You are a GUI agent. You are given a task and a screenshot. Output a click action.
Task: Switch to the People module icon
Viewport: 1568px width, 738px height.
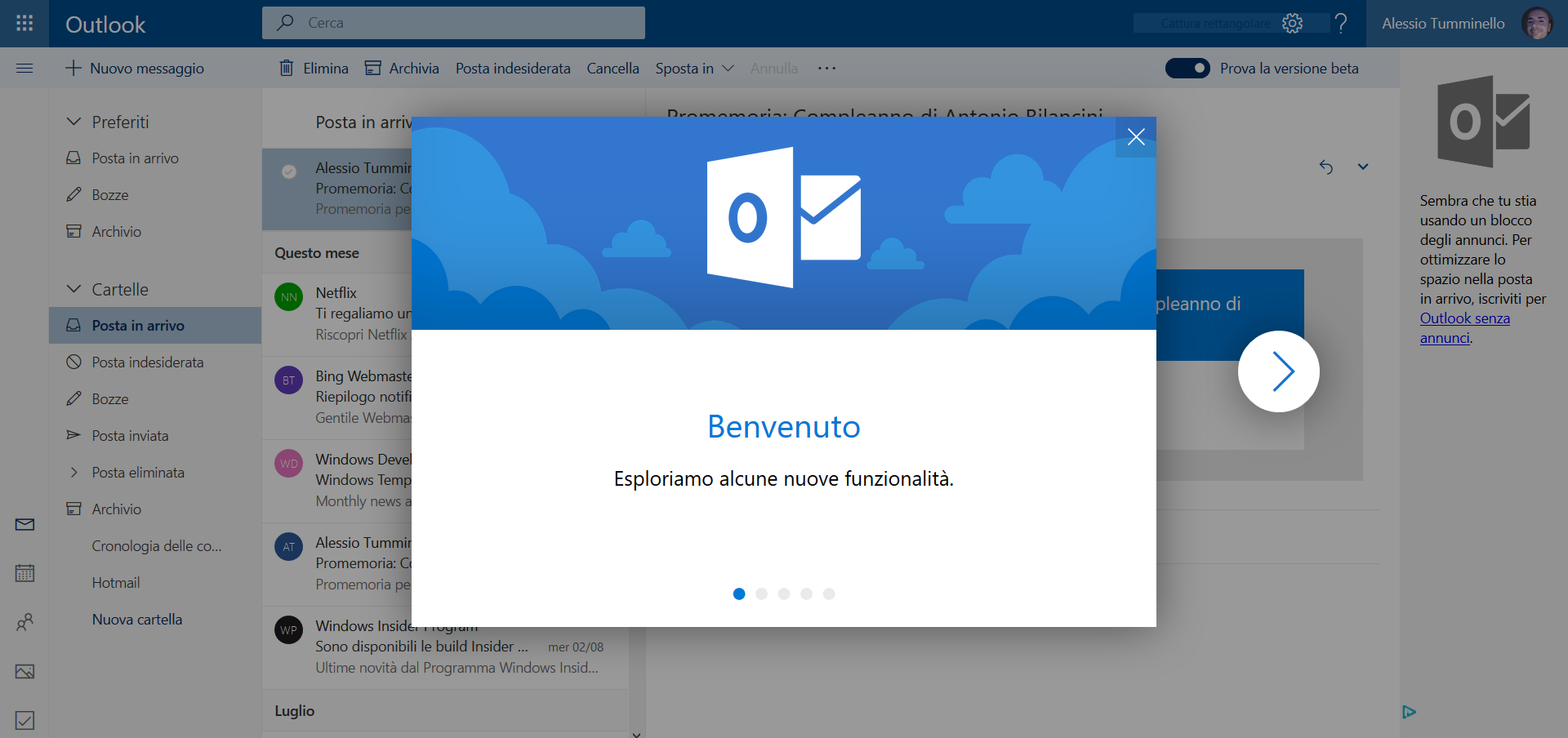tap(24, 622)
